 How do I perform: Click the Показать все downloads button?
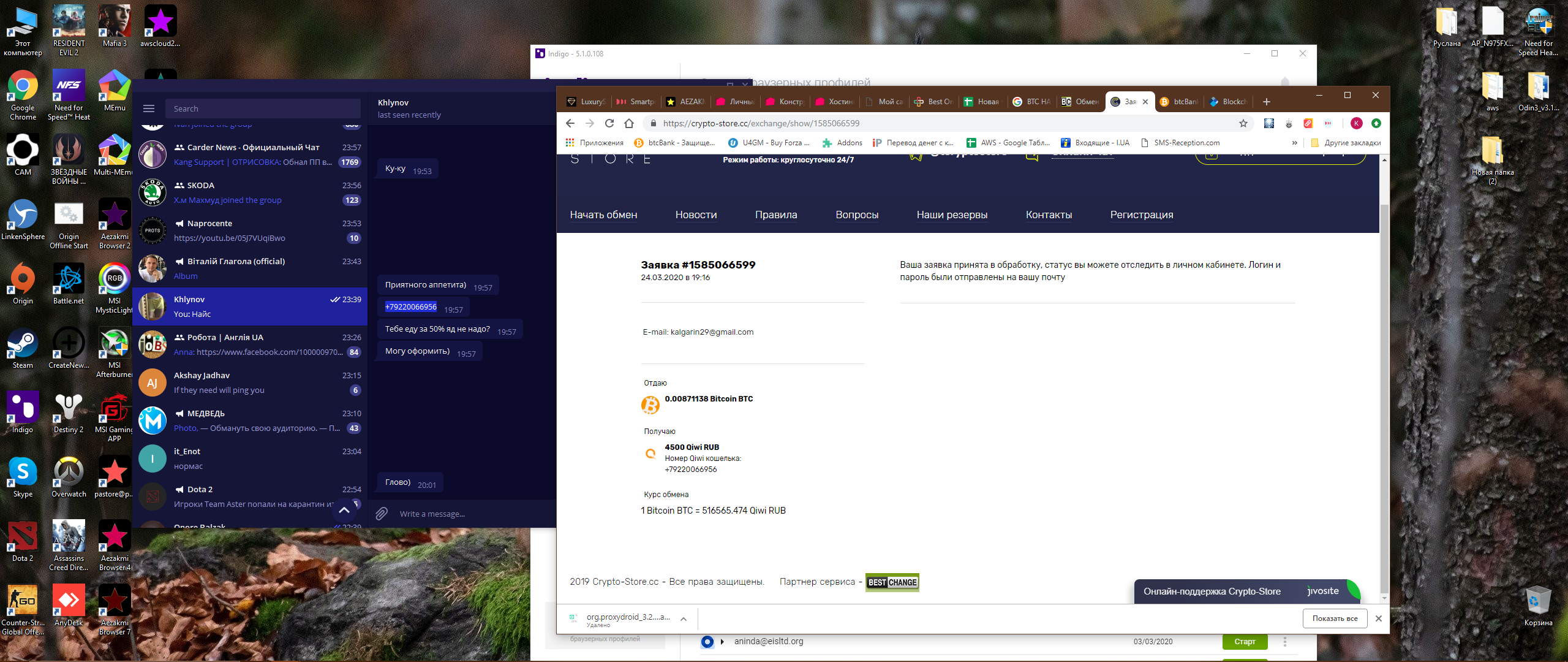1335,618
